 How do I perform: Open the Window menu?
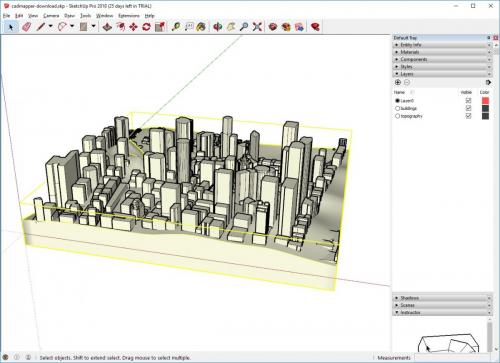pos(104,16)
